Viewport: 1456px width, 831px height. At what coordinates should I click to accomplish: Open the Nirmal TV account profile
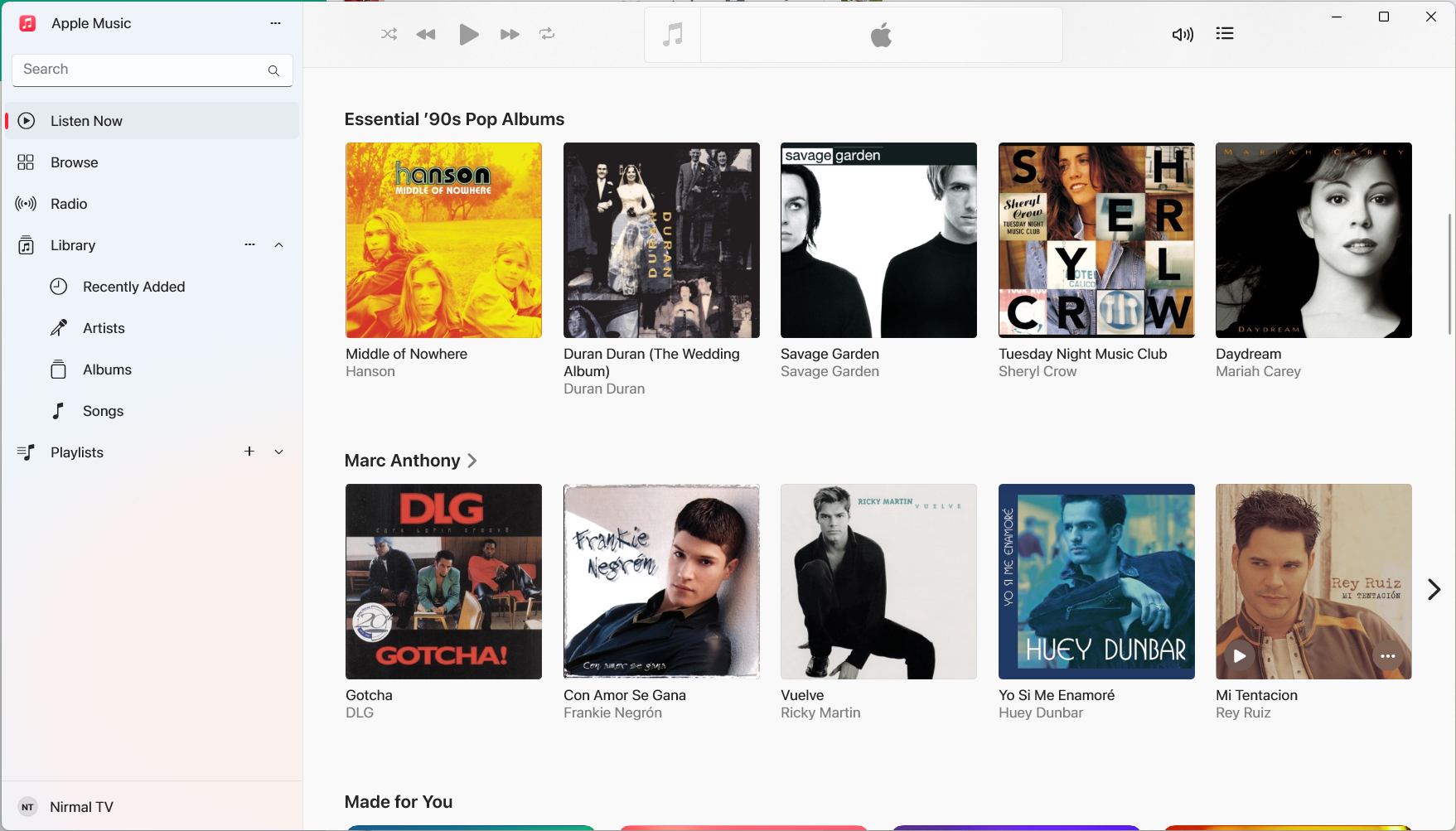[x=152, y=807]
